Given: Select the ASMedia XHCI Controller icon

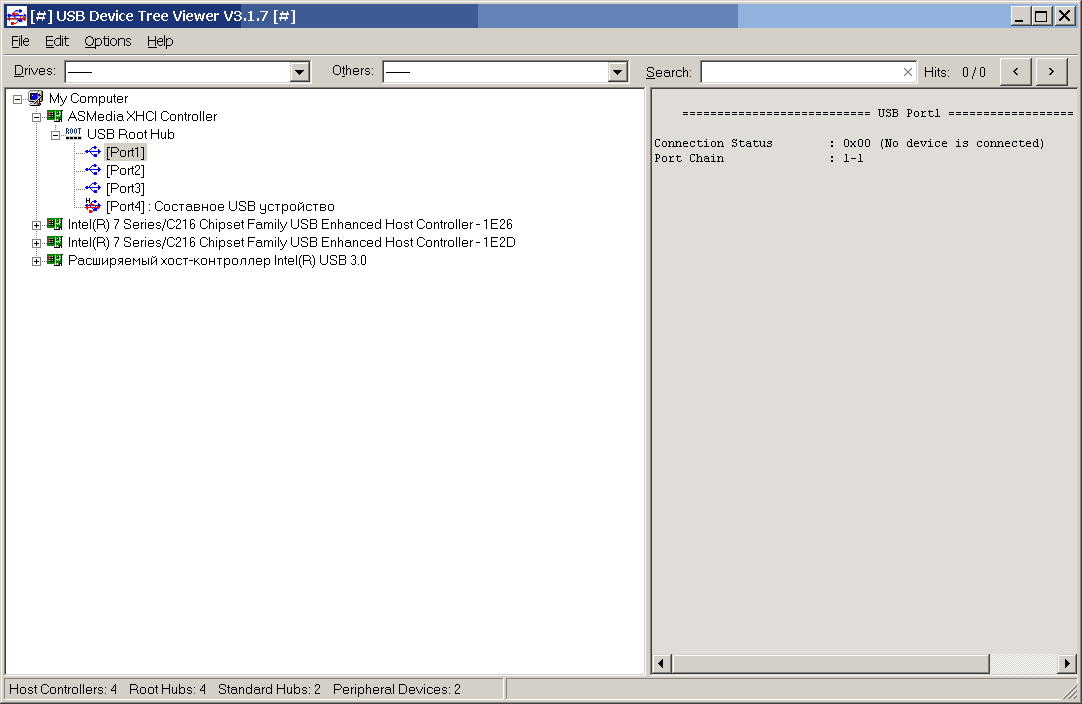Looking at the screenshot, I should 54,116.
